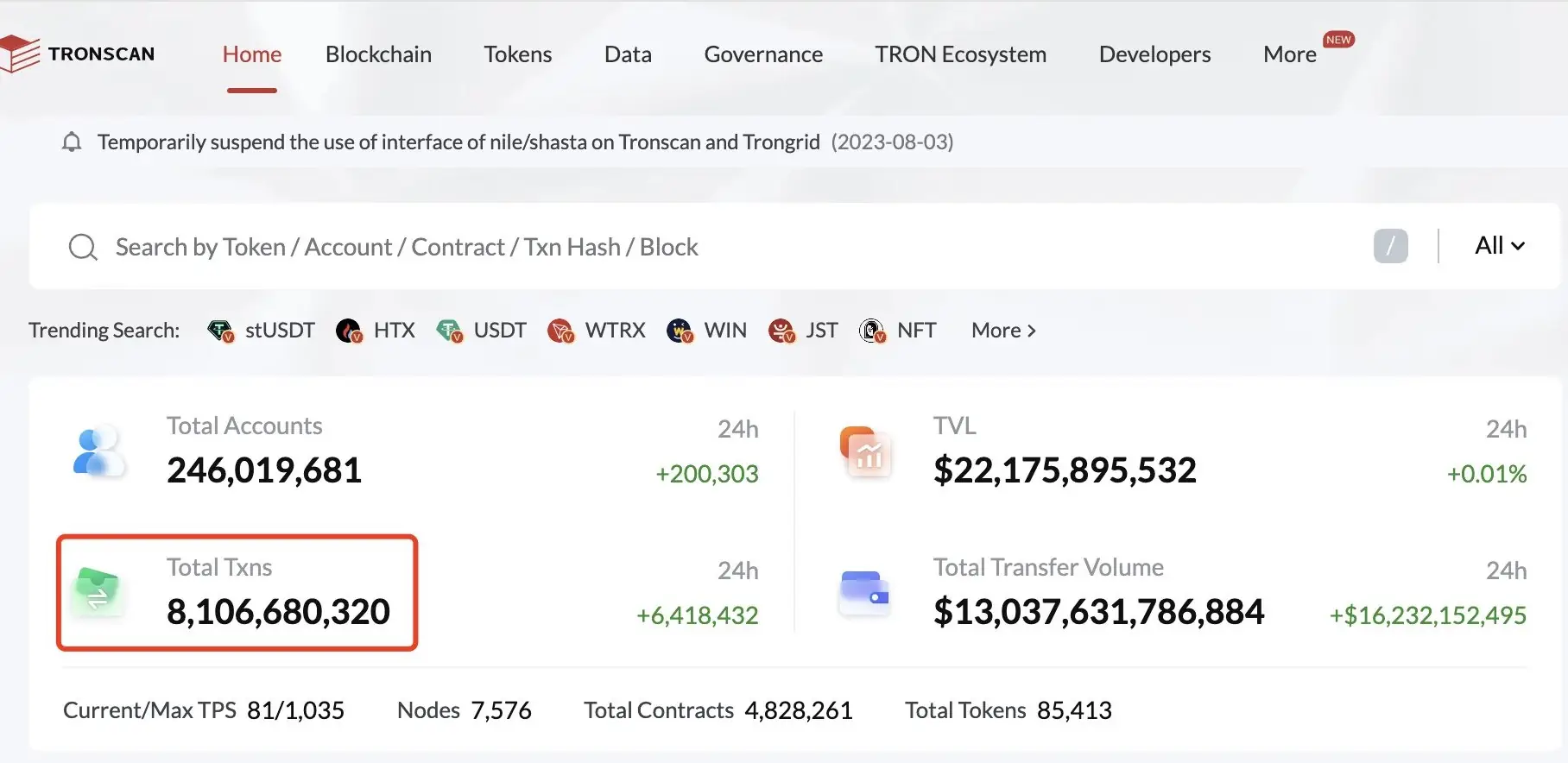Click 24h txns change +6,418,432
The height and width of the screenshot is (763, 1568).
(698, 615)
